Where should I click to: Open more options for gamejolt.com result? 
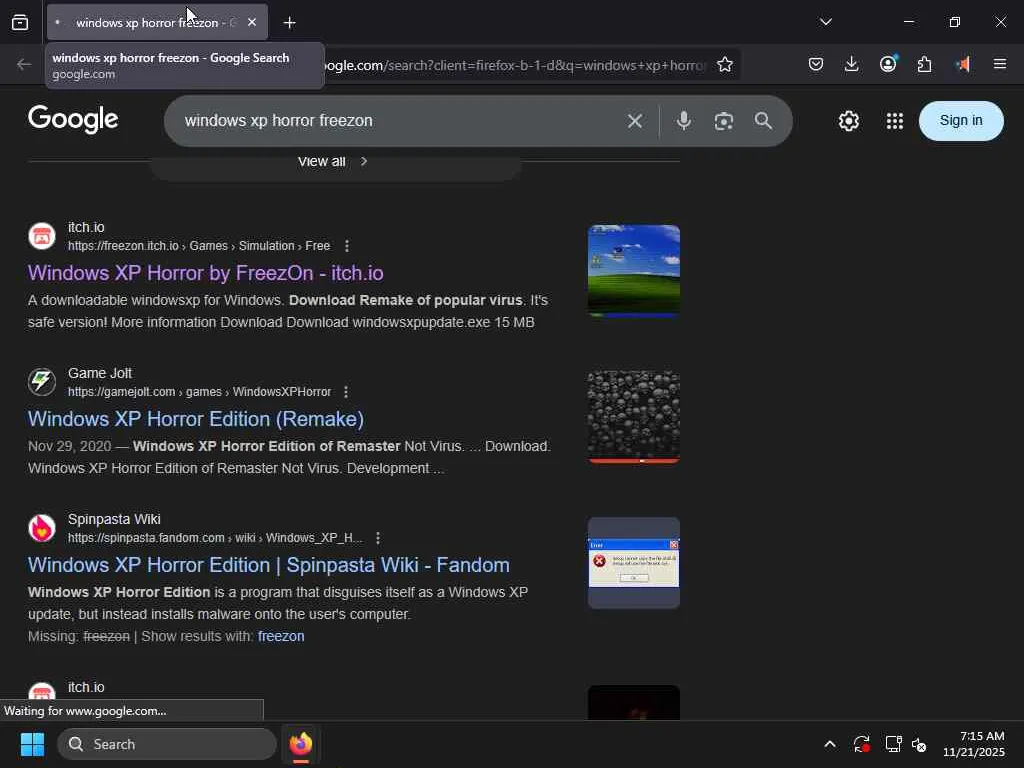[346, 392]
